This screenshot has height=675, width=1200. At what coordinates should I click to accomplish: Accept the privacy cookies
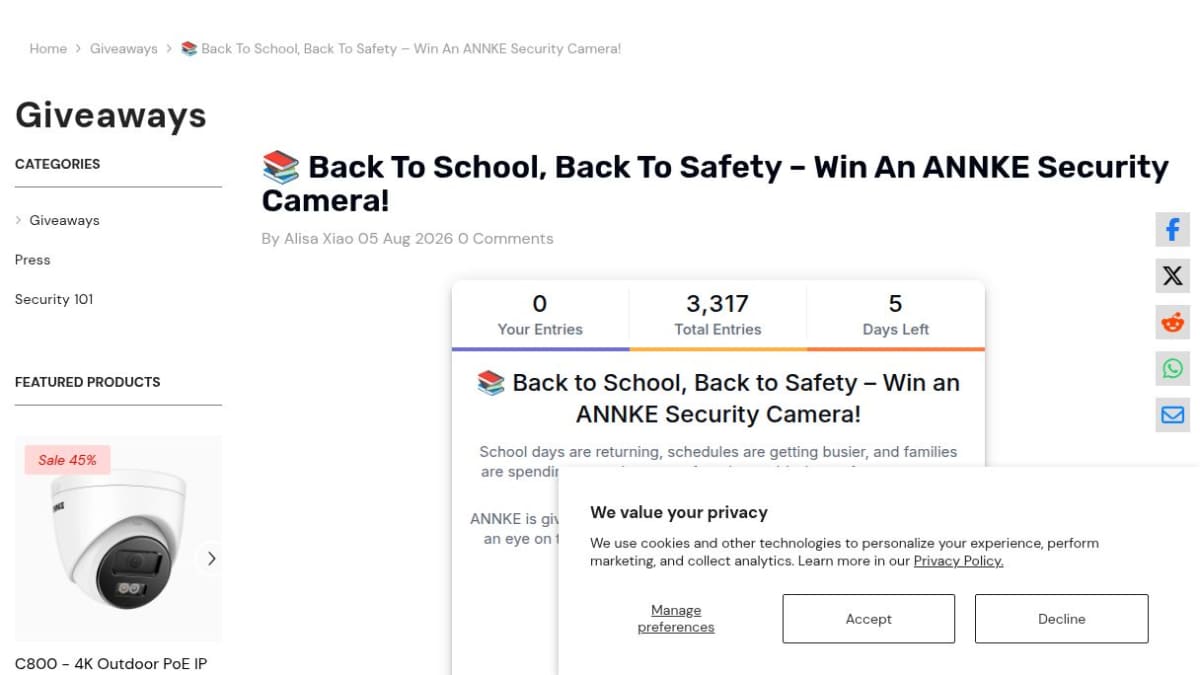pos(868,619)
